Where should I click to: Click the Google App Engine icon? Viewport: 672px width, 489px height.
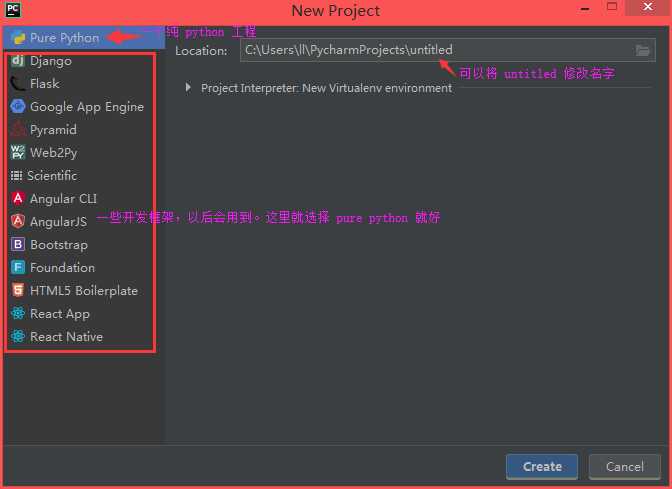(18, 106)
